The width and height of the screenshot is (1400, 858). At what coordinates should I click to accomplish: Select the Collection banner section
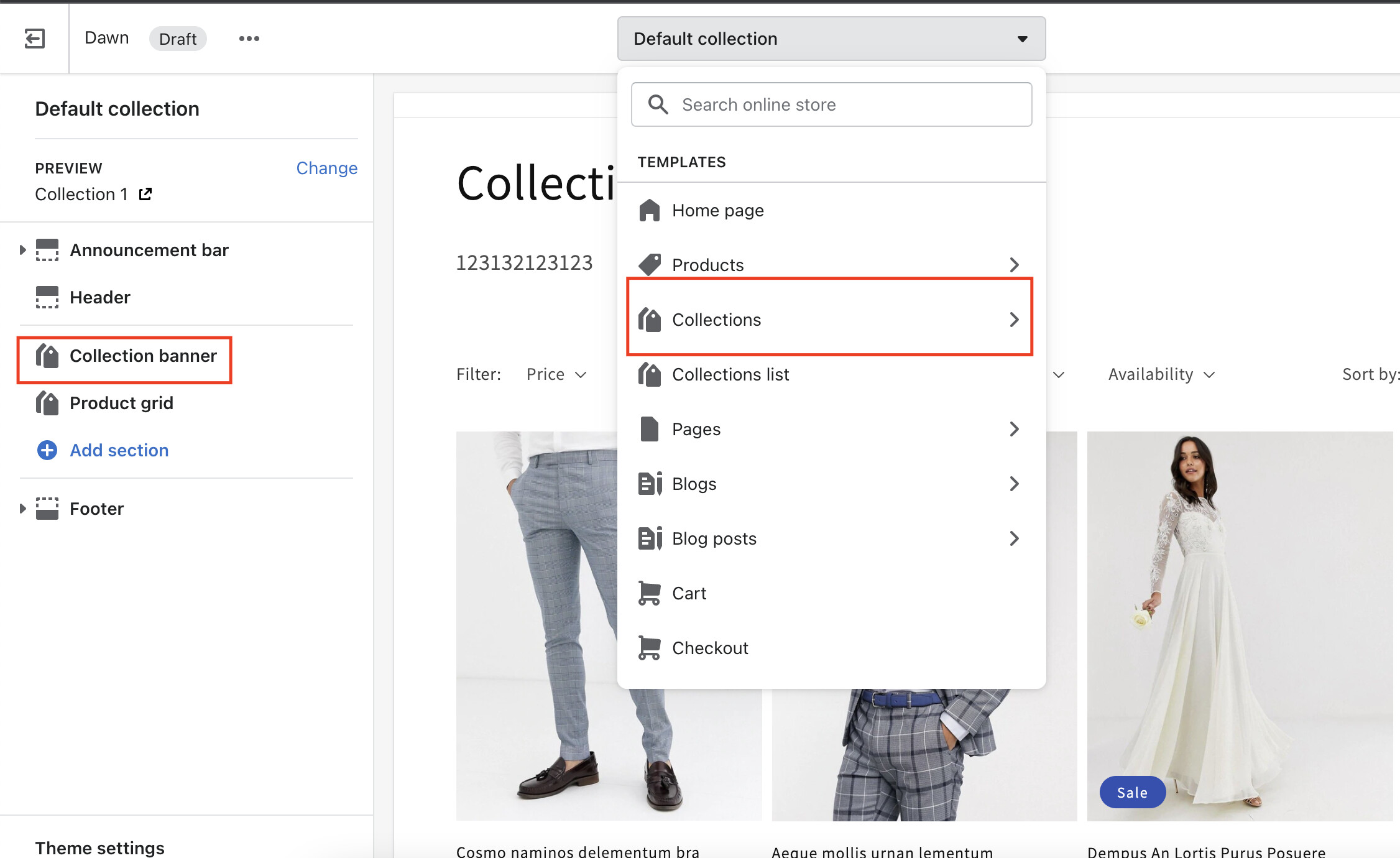pyautogui.click(x=143, y=356)
